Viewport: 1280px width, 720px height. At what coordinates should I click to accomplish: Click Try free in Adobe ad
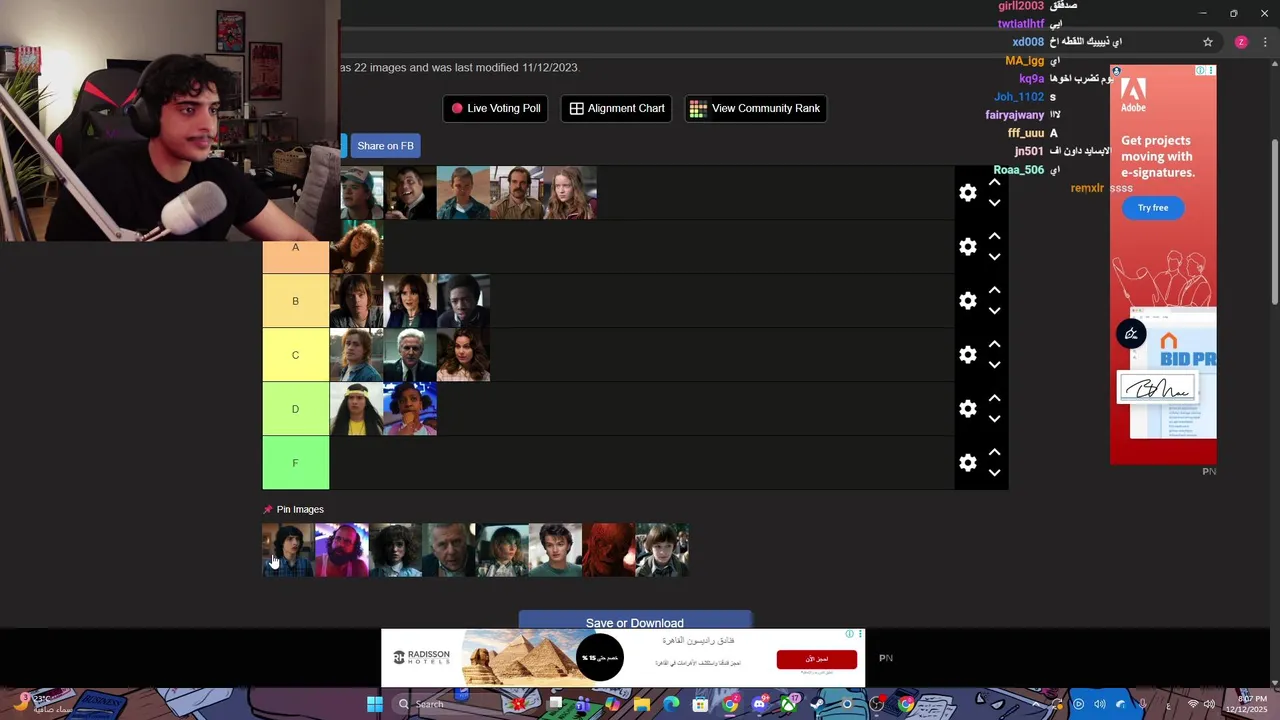[1152, 208]
